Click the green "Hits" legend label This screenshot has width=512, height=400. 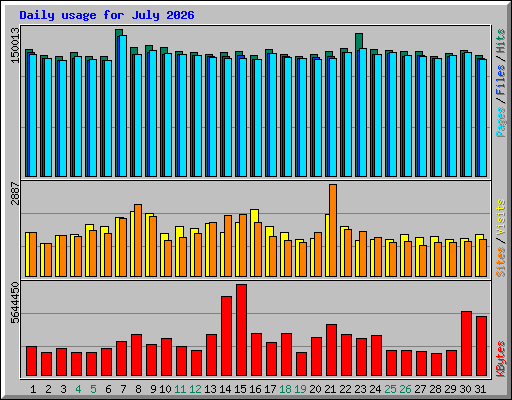(501, 42)
